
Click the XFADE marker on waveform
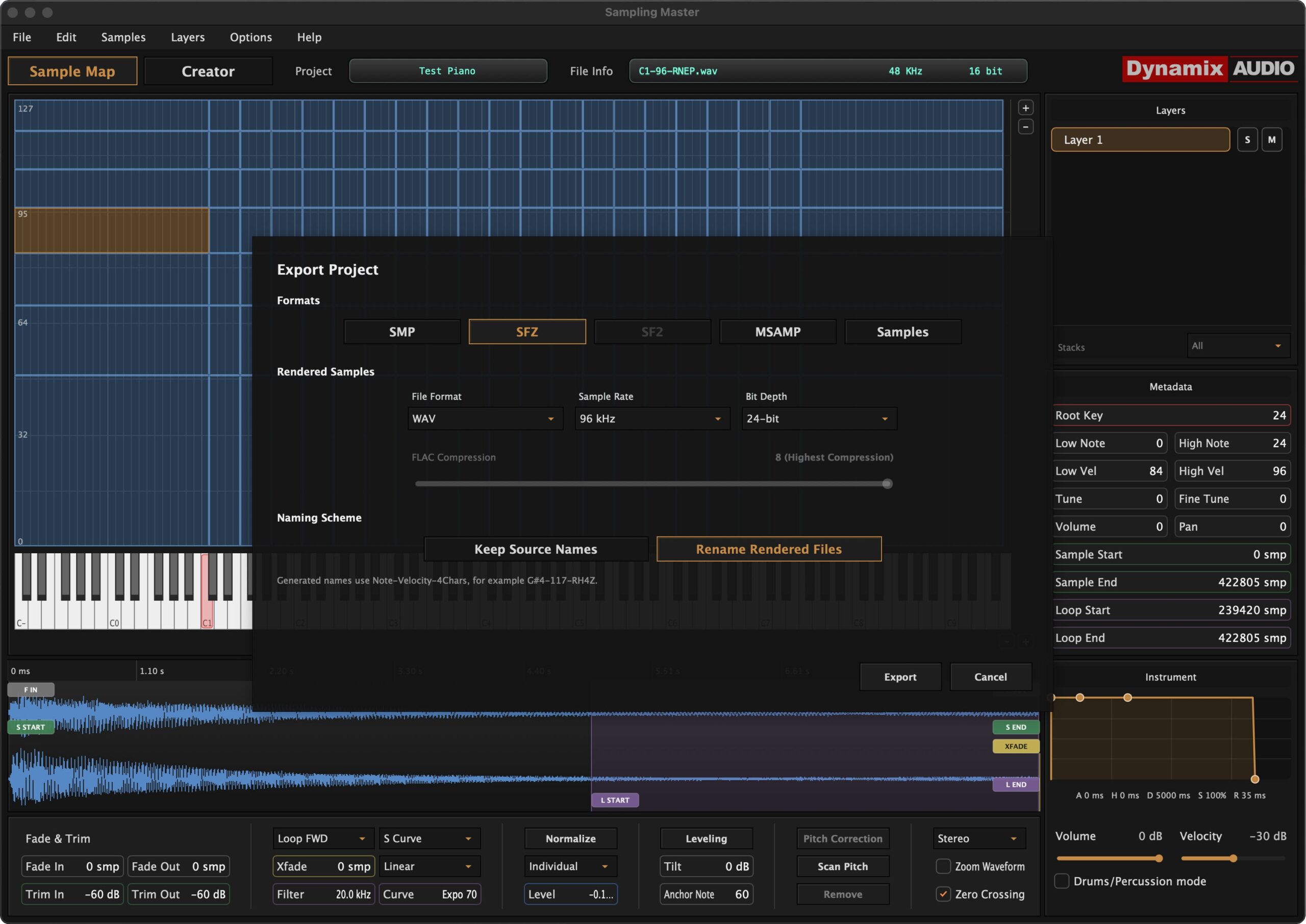pyautogui.click(x=1015, y=746)
